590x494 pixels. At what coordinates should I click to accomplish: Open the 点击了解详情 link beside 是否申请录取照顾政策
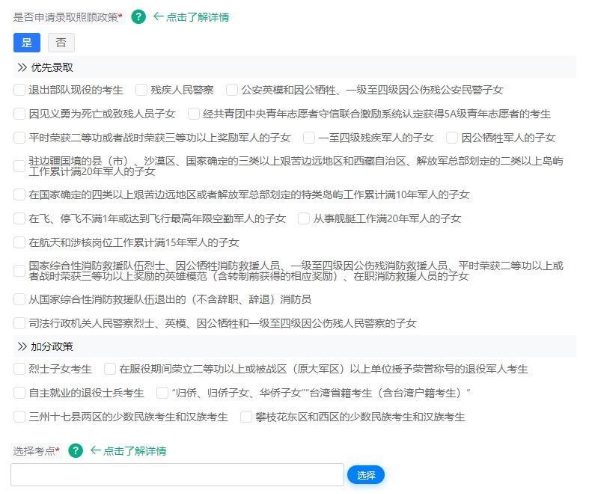point(197,17)
